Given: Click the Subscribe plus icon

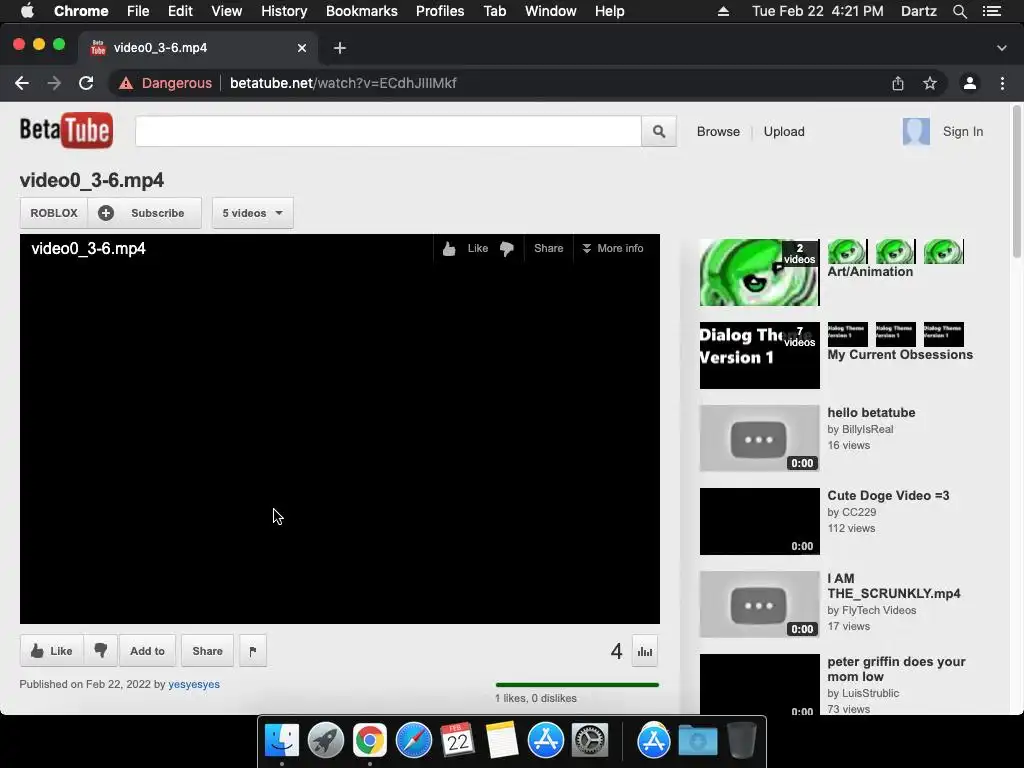Looking at the screenshot, I should coord(106,213).
